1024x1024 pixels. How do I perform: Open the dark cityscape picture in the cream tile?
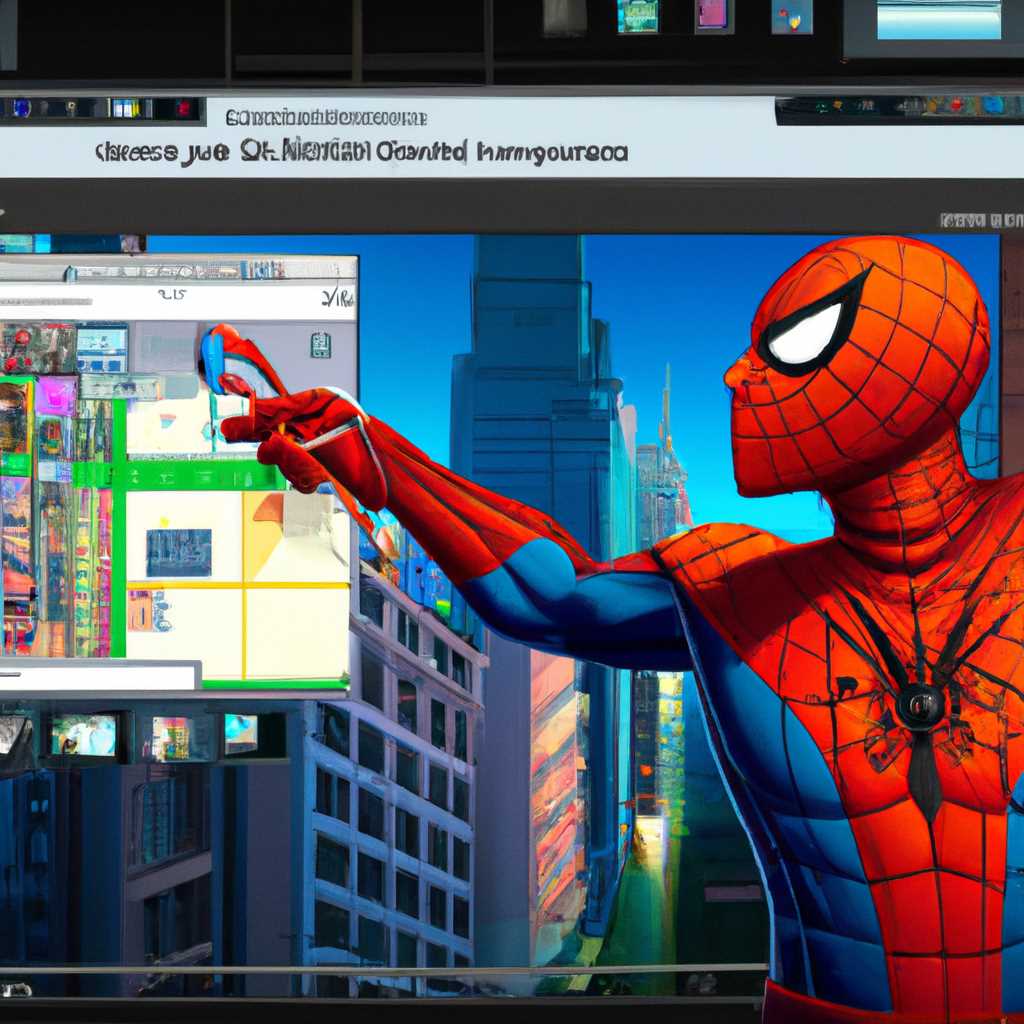pos(178,552)
